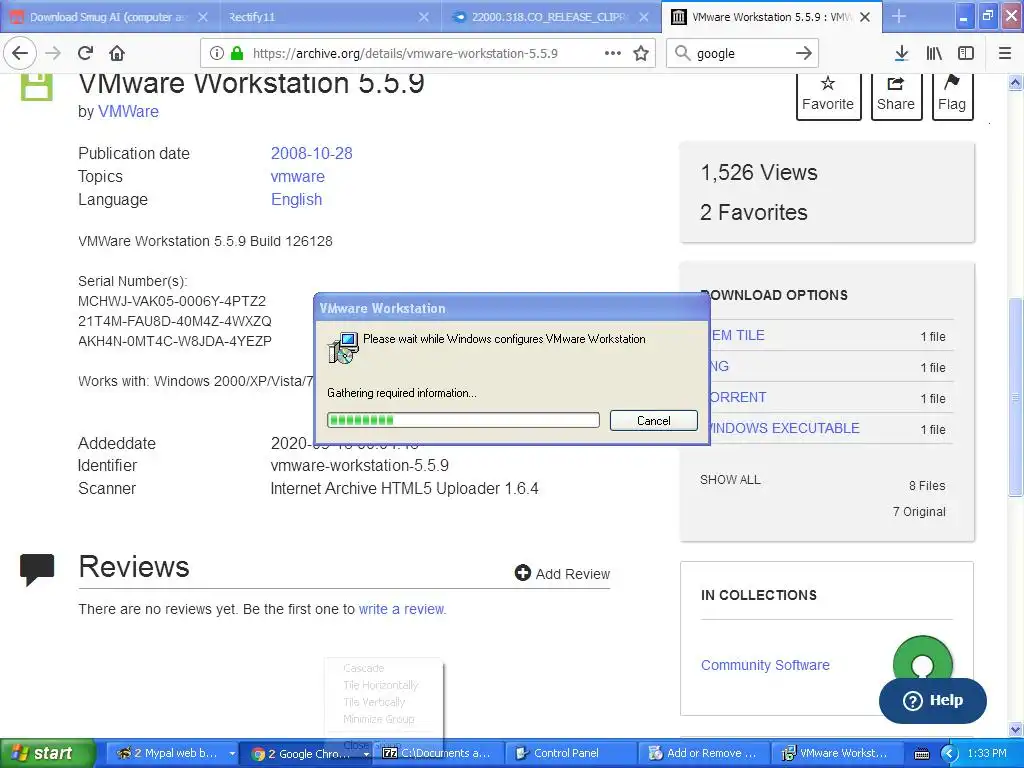Switch to Control Panel taskbar window
Image resolution: width=1024 pixels, height=768 pixels.
point(571,754)
